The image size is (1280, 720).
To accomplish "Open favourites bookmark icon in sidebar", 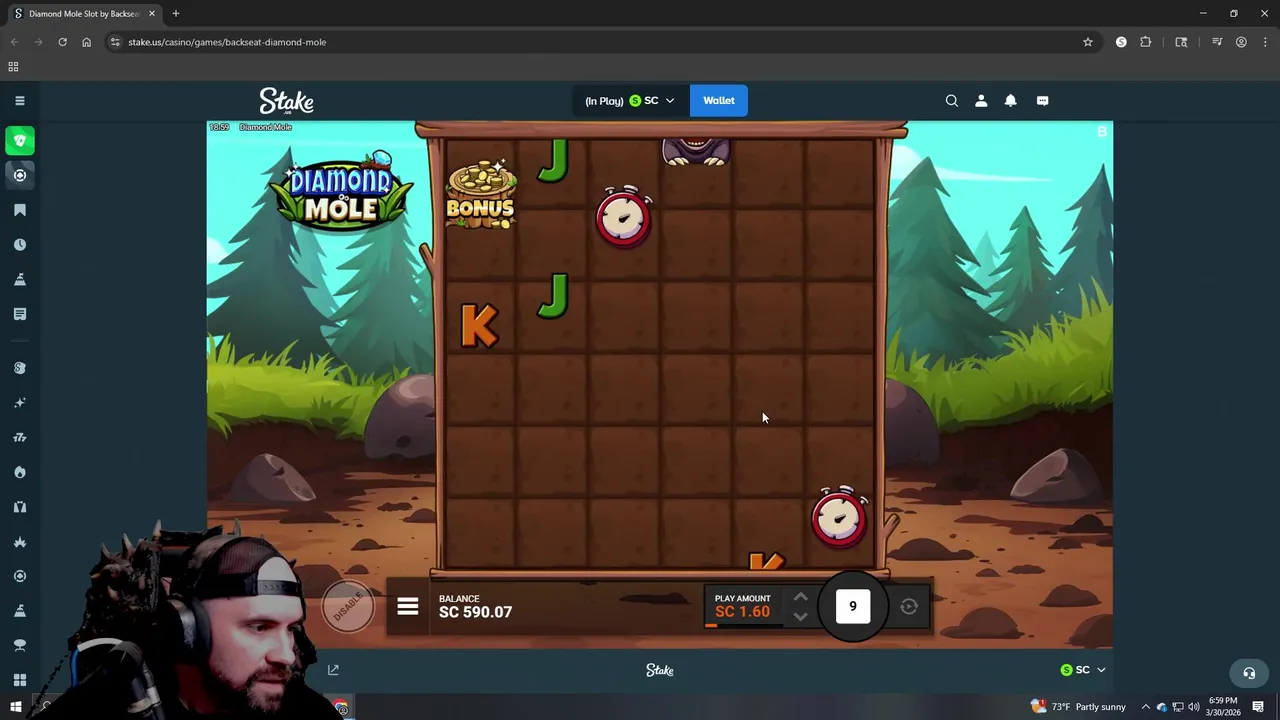I will click(x=19, y=210).
